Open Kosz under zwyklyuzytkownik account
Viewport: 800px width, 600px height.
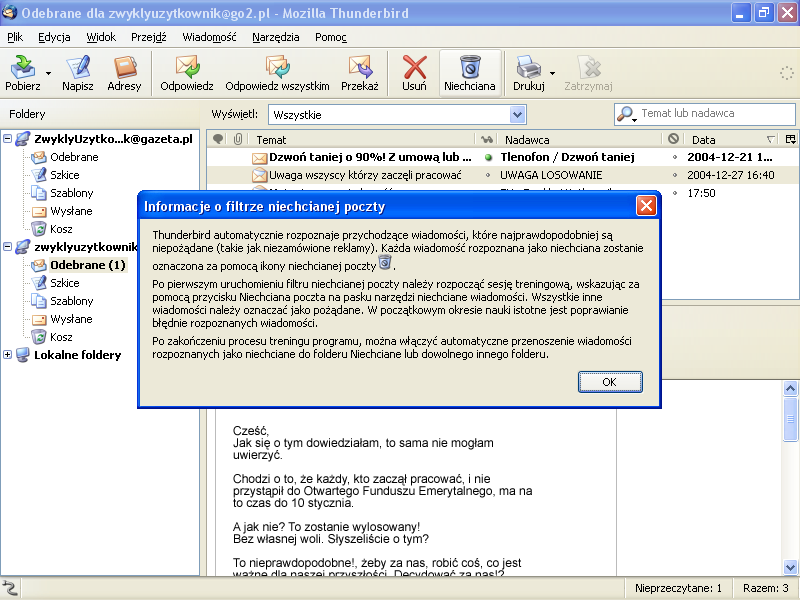pos(61,337)
